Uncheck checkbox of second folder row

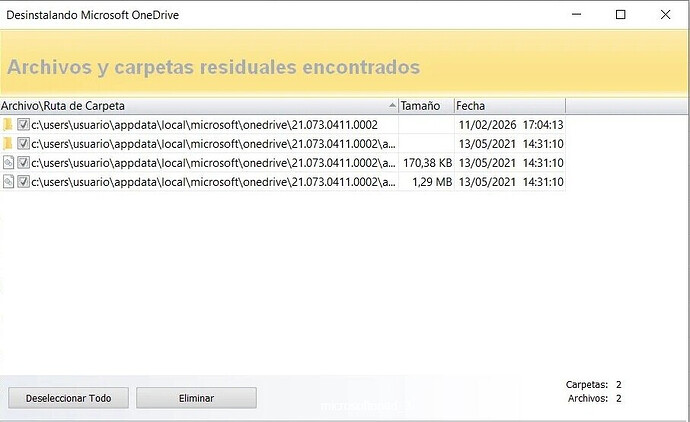point(23,143)
